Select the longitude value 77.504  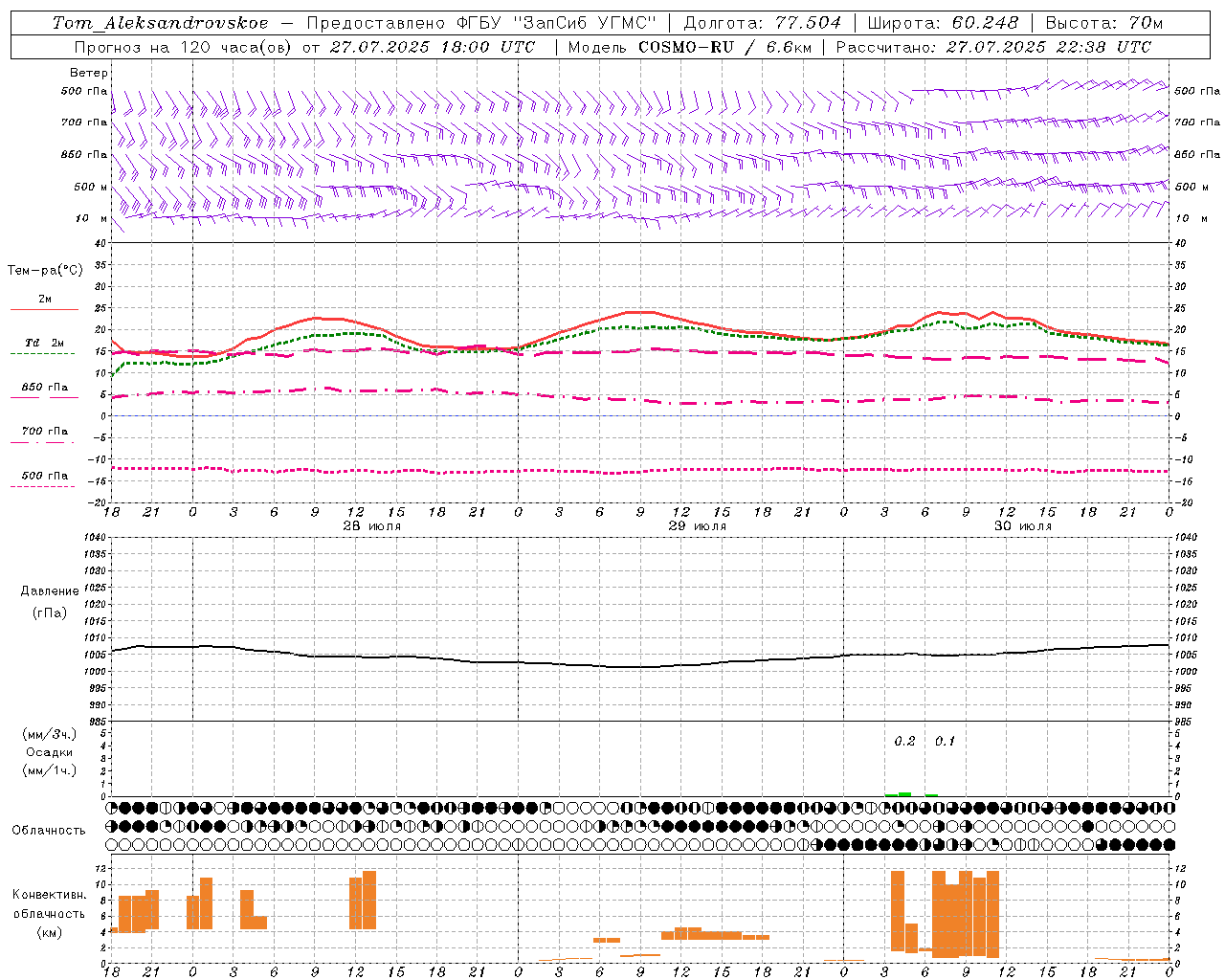click(x=809, y=23)
